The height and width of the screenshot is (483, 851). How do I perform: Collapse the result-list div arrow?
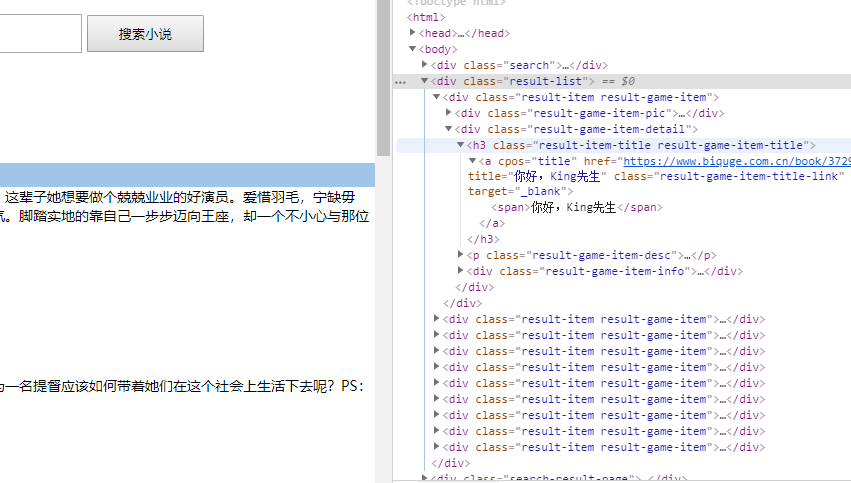coord(425,81)
